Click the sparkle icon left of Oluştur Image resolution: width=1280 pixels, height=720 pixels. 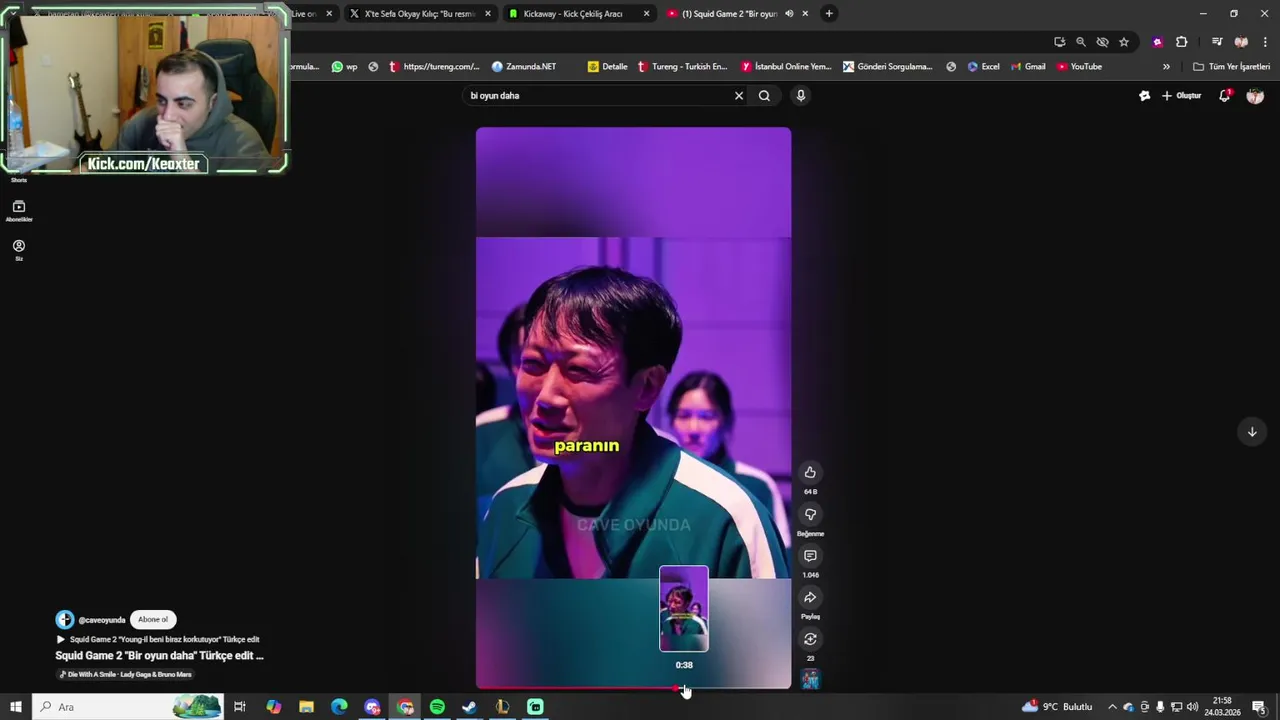tap(1145, 96)
